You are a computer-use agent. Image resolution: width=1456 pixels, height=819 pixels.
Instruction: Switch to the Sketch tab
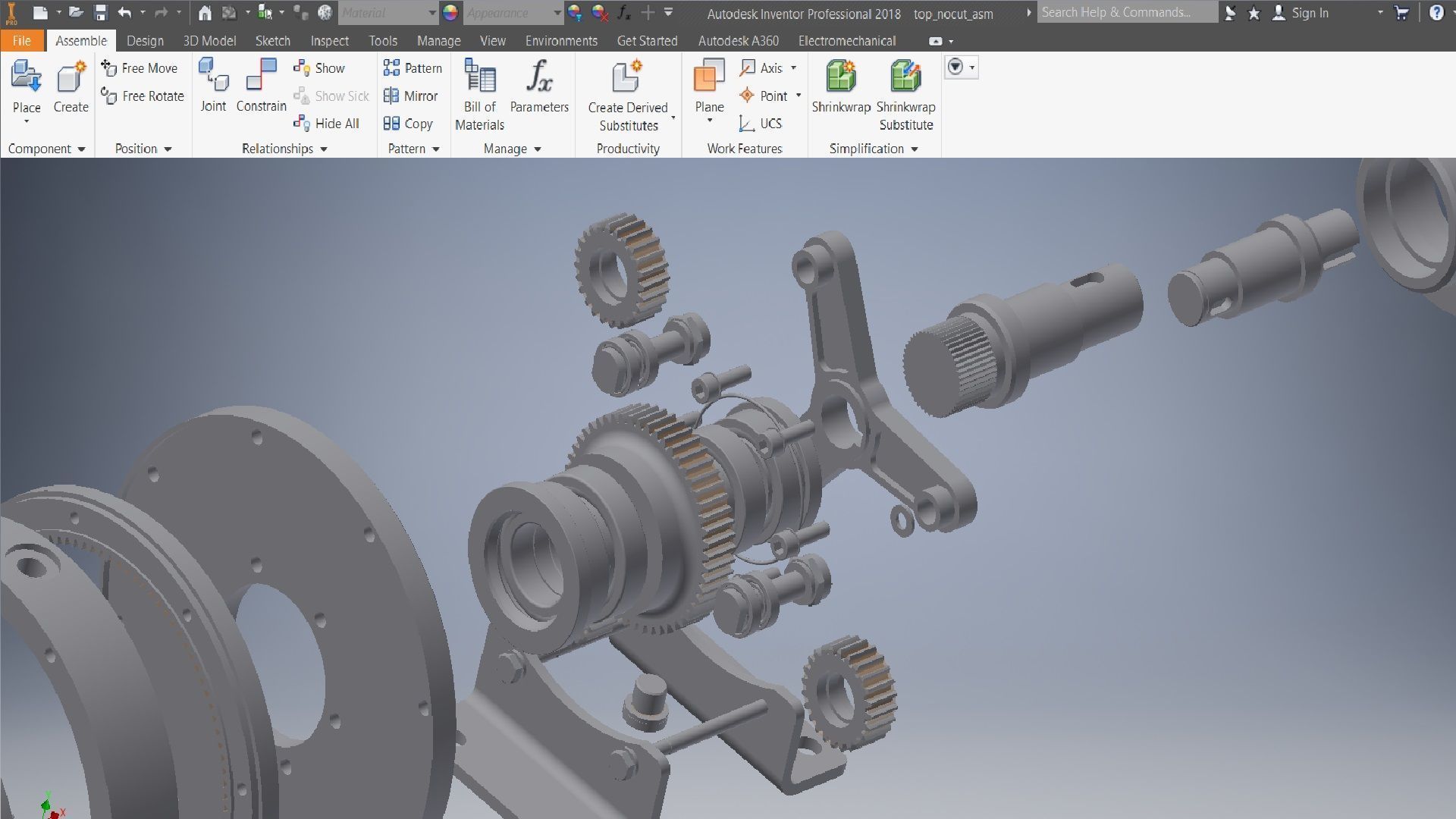coord(272,41)
